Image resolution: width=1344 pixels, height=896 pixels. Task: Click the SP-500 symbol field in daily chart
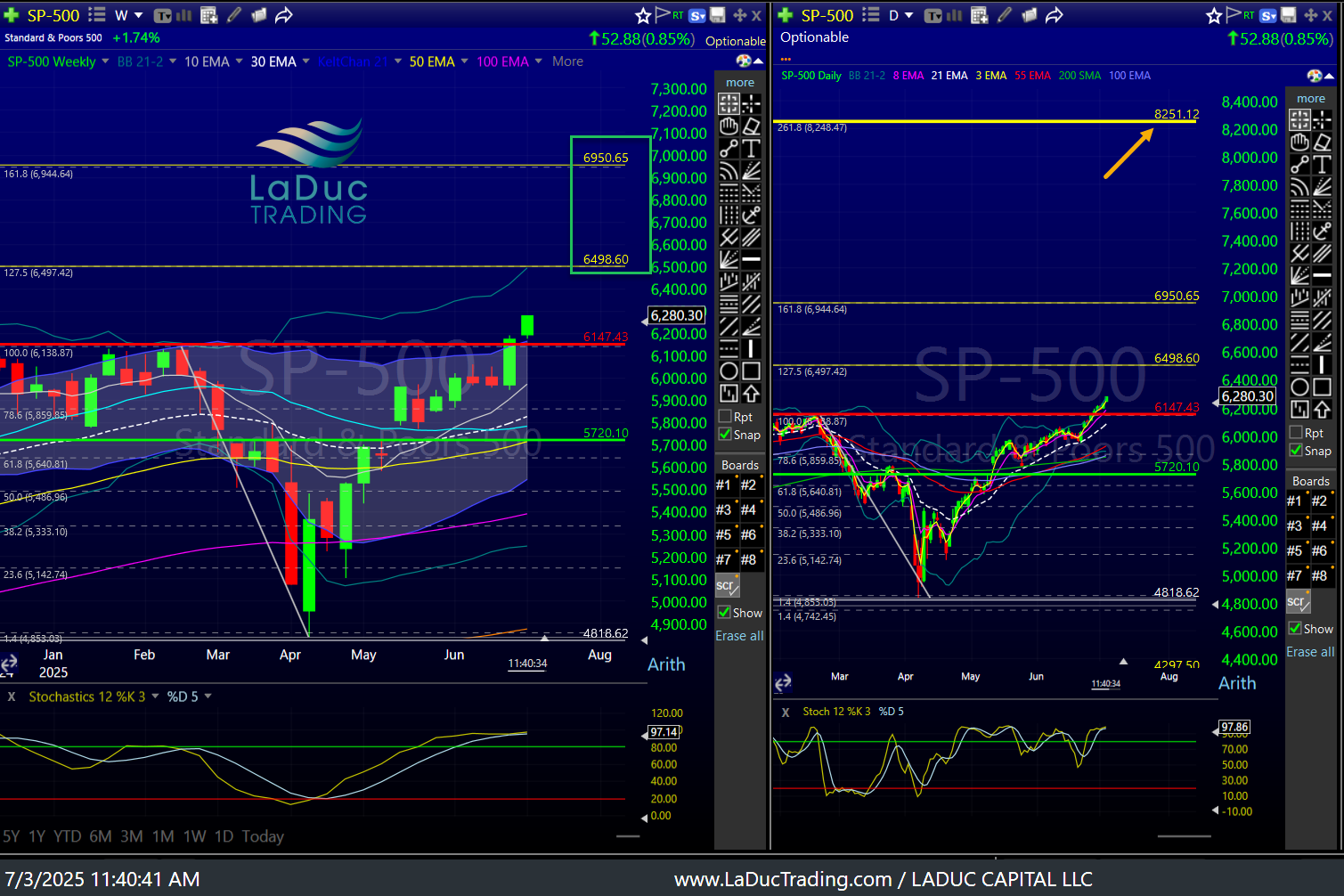[827, 15]
